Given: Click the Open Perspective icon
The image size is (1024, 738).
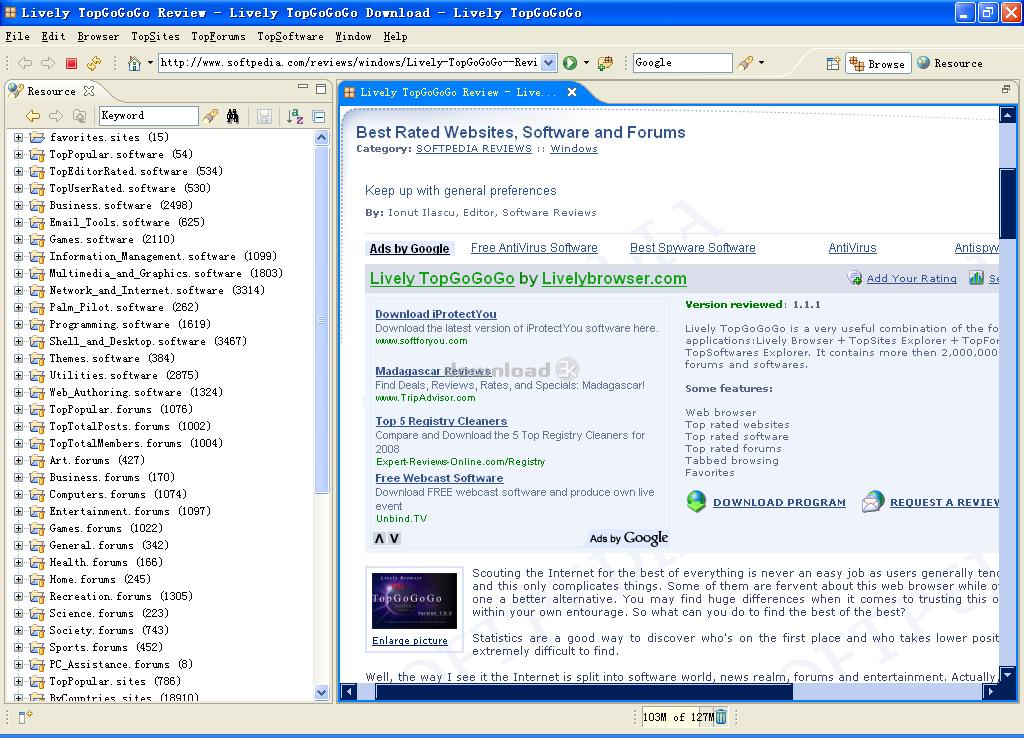Looking at the screenshot, I should point(833,63).
